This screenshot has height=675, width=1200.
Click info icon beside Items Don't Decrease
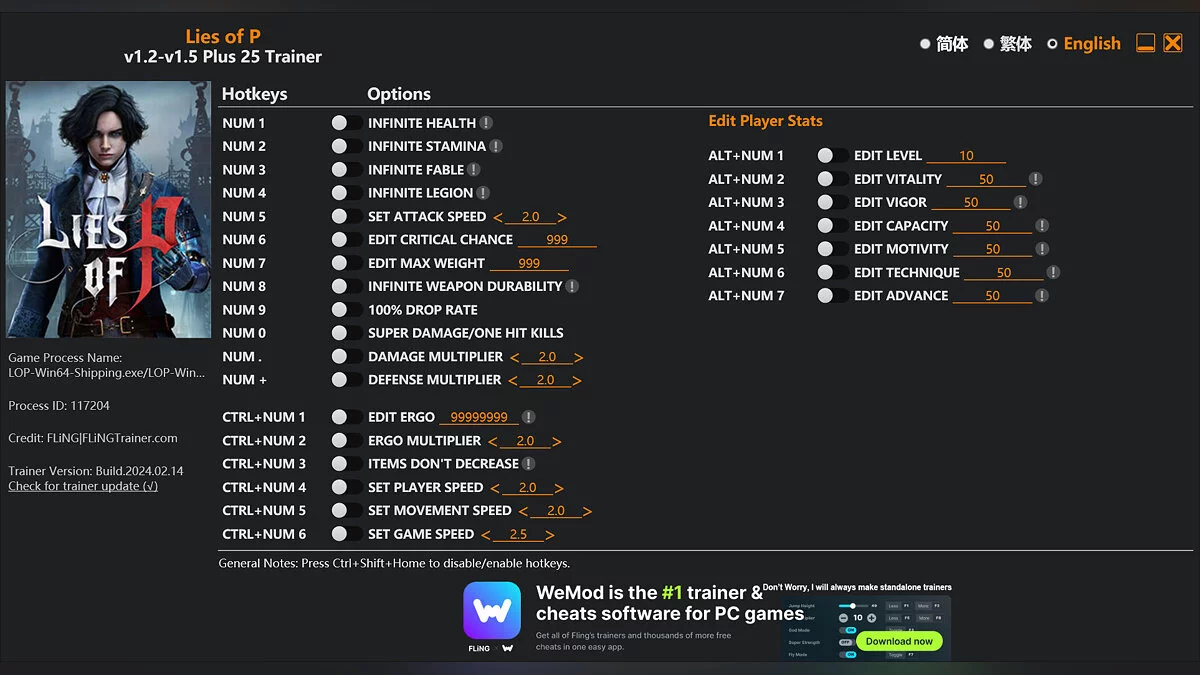pos(529,464)
